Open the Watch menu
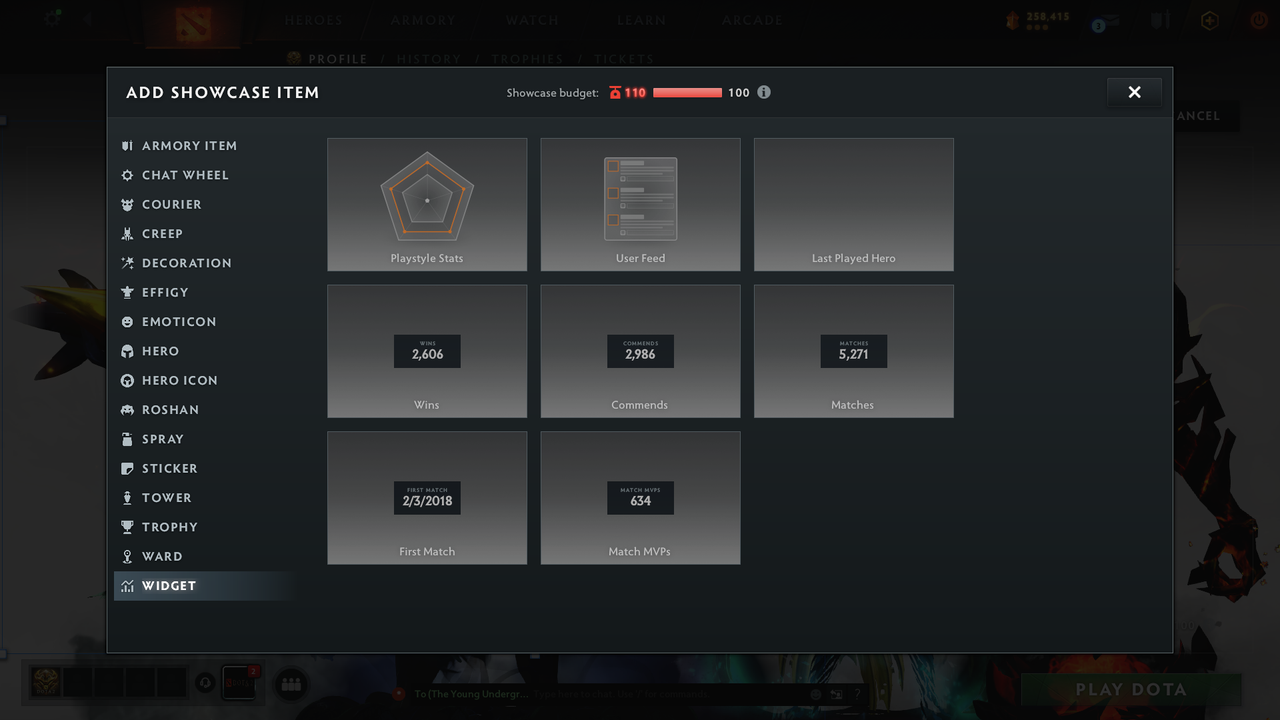Image resolution: width=1280 pixels, height=720 pixels. coord(532,20)
